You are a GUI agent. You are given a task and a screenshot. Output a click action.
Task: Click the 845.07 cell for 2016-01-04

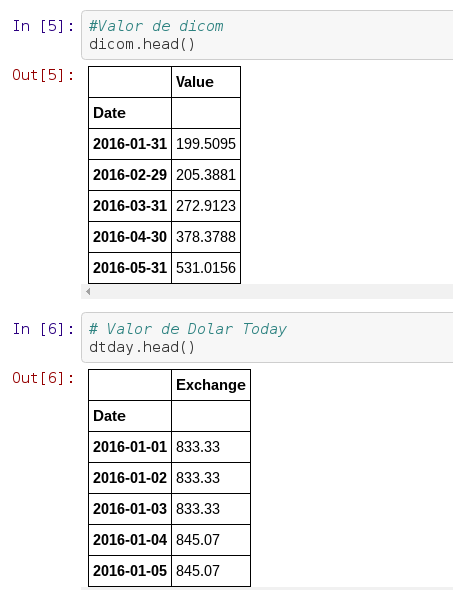(x=211, y=540)
